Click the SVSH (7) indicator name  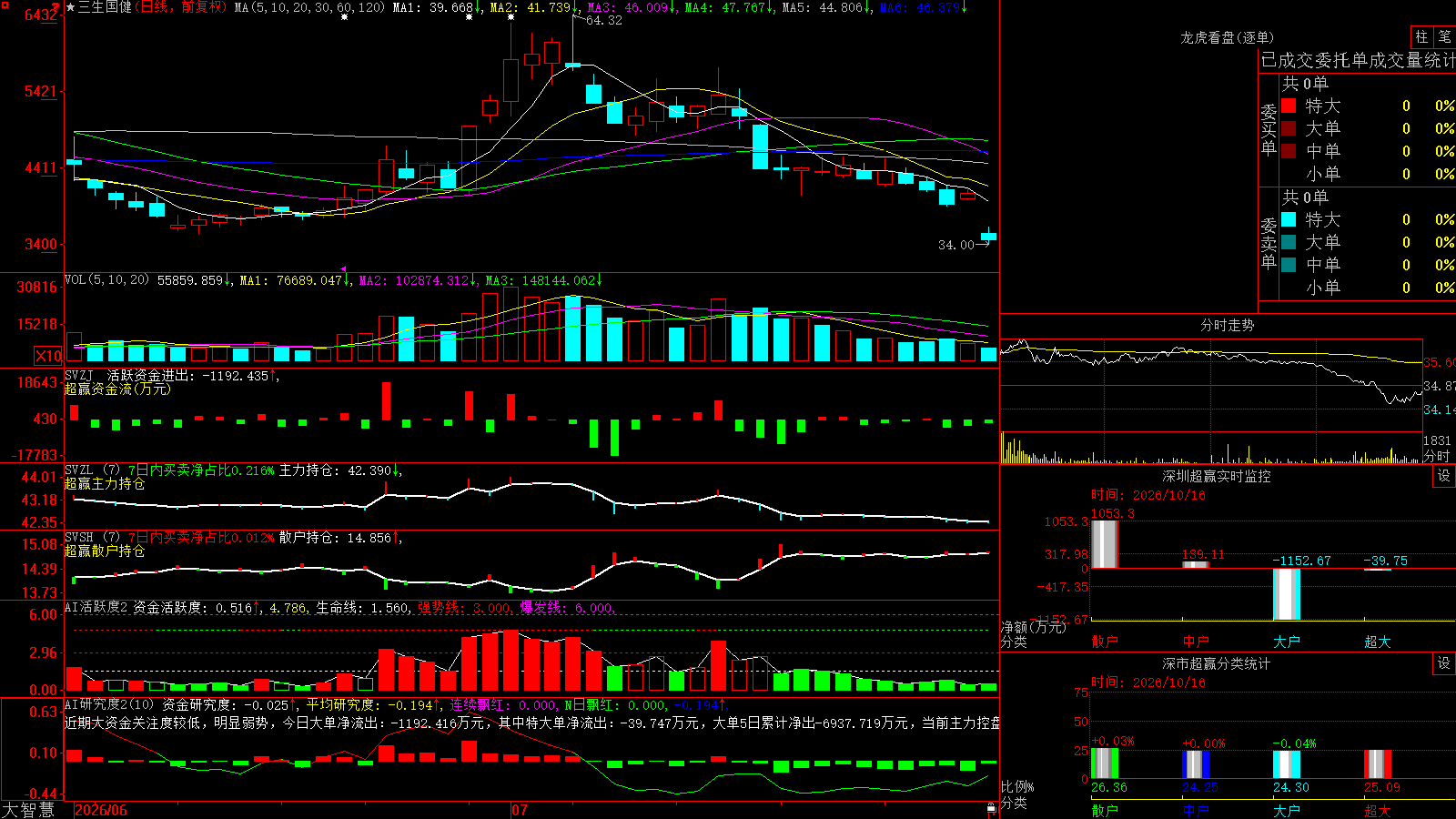(x=92, y=537)
